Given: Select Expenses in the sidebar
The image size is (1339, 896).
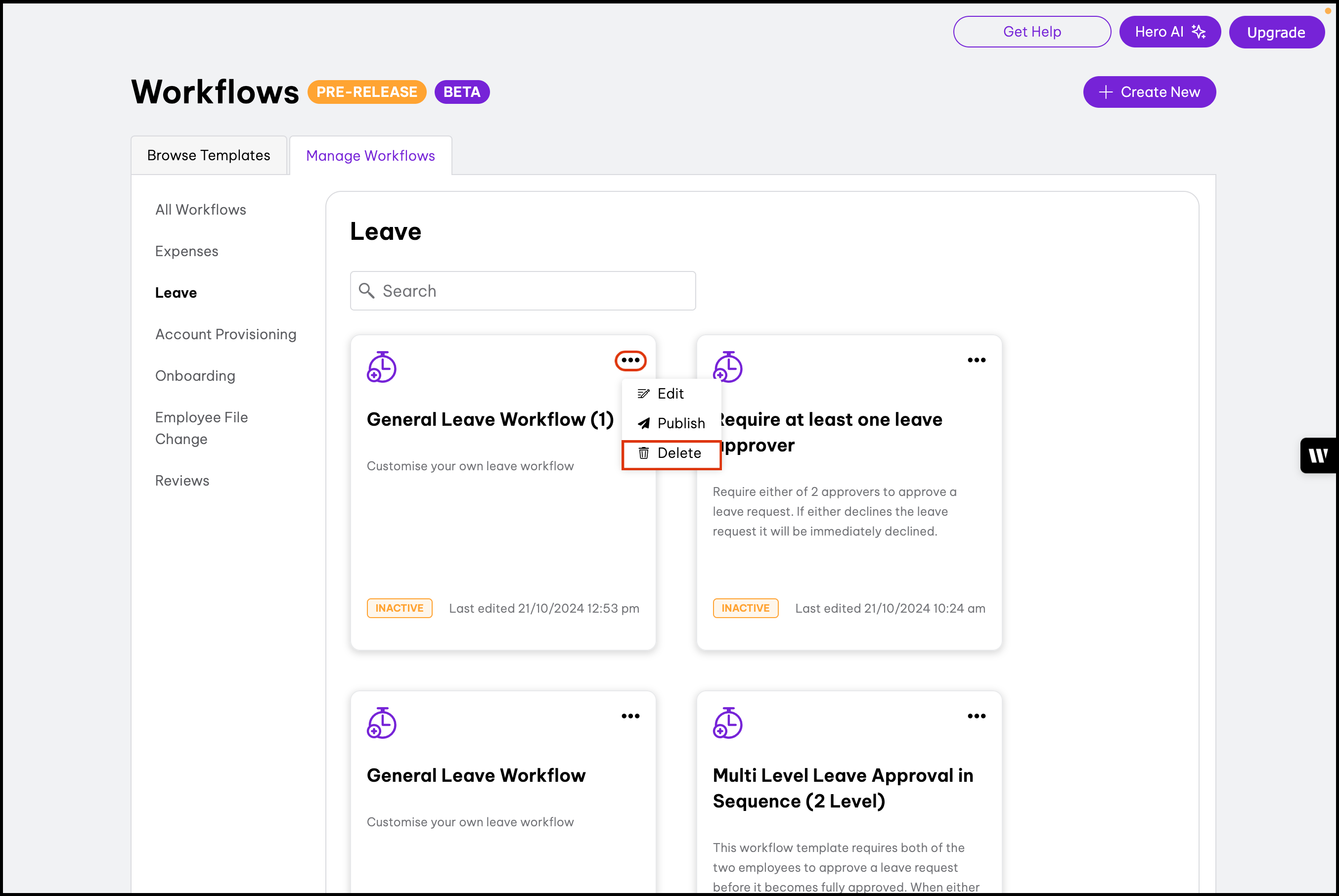Looking at the screenshot, I should [187, 251].
